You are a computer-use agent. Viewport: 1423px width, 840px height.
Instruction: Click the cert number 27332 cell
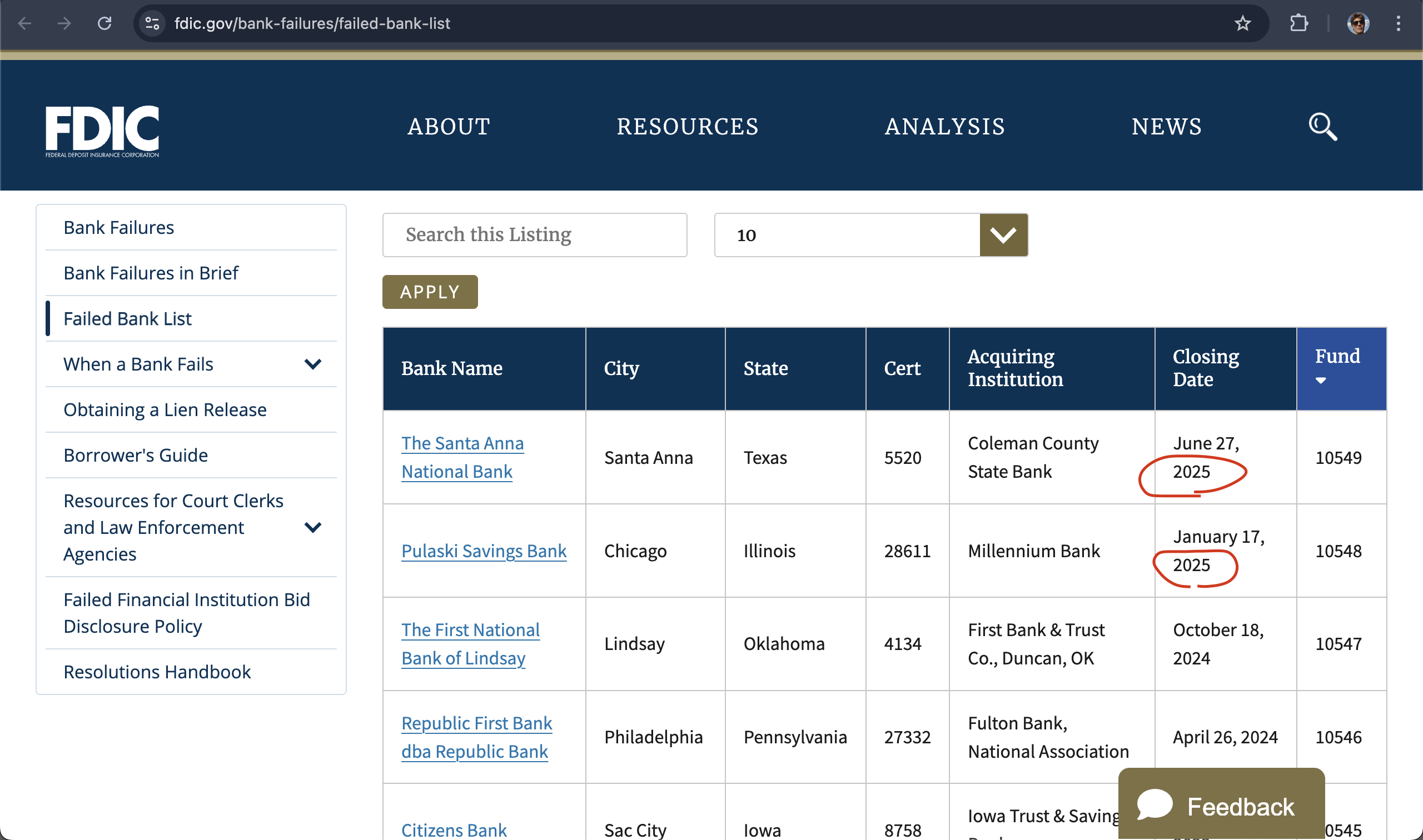coord(907,738)
